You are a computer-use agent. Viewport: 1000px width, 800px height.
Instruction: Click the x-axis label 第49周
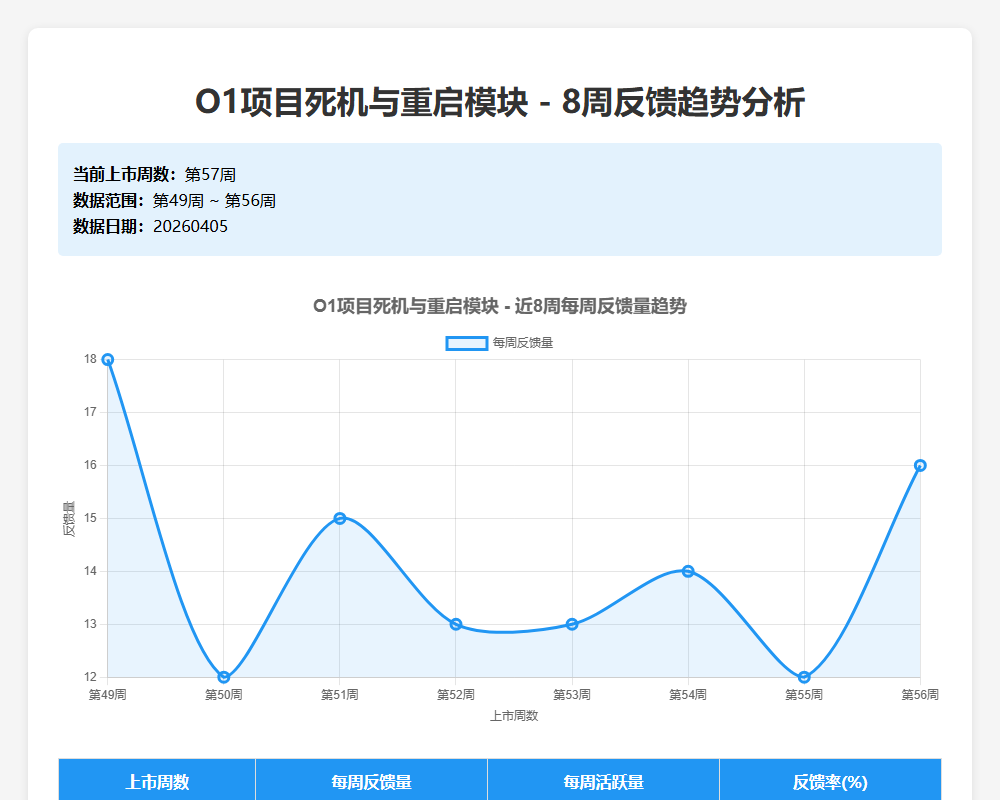(x=107, y=694)
